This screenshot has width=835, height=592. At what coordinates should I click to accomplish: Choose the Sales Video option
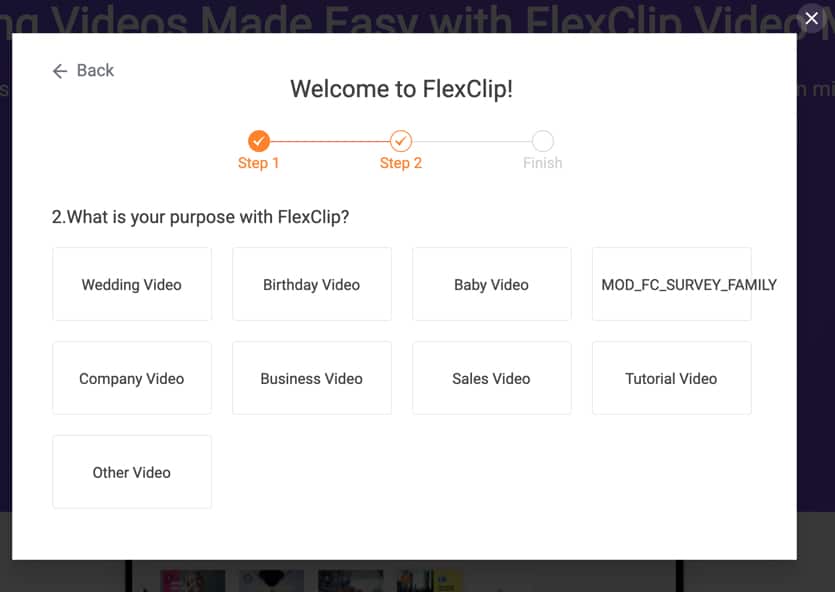[x=491, y=378]
